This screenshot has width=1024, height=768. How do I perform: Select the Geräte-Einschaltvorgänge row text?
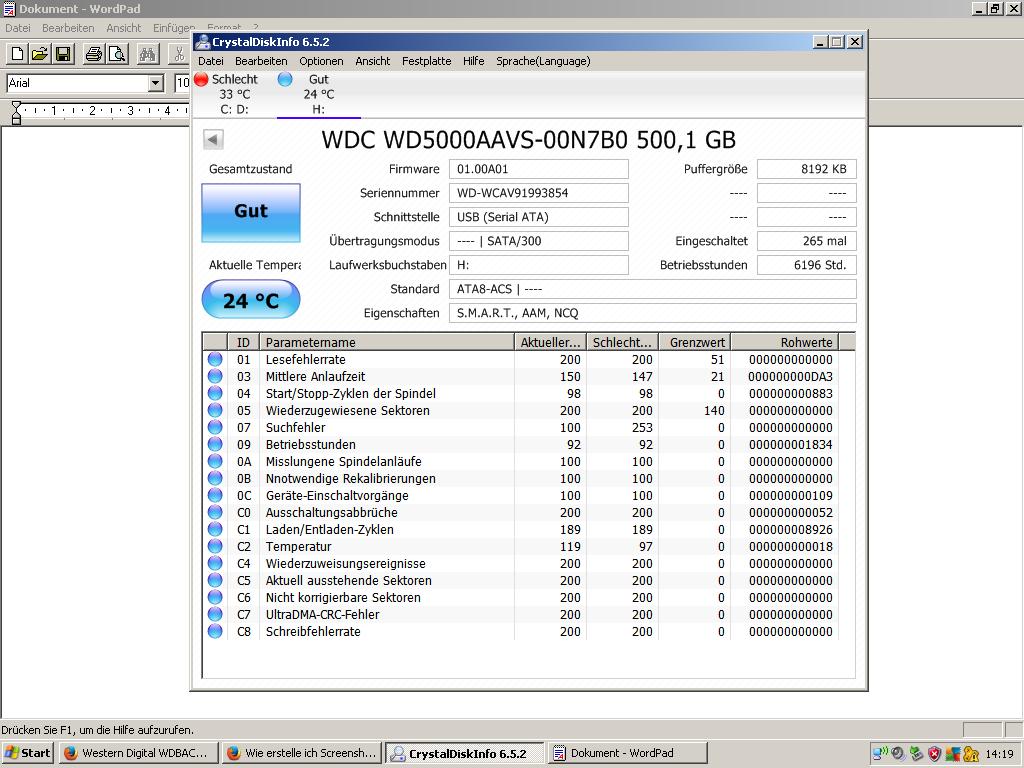pos(337,495)
